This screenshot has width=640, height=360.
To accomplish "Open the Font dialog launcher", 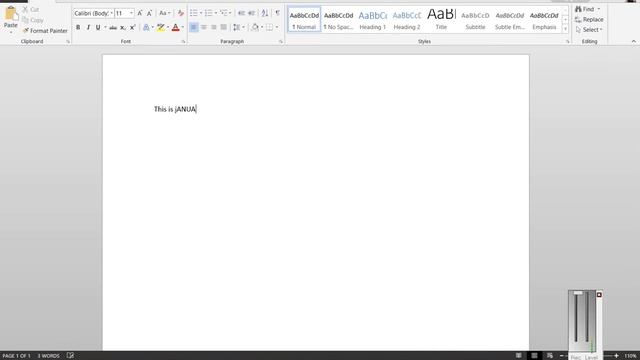I will [x=183, y=42].
